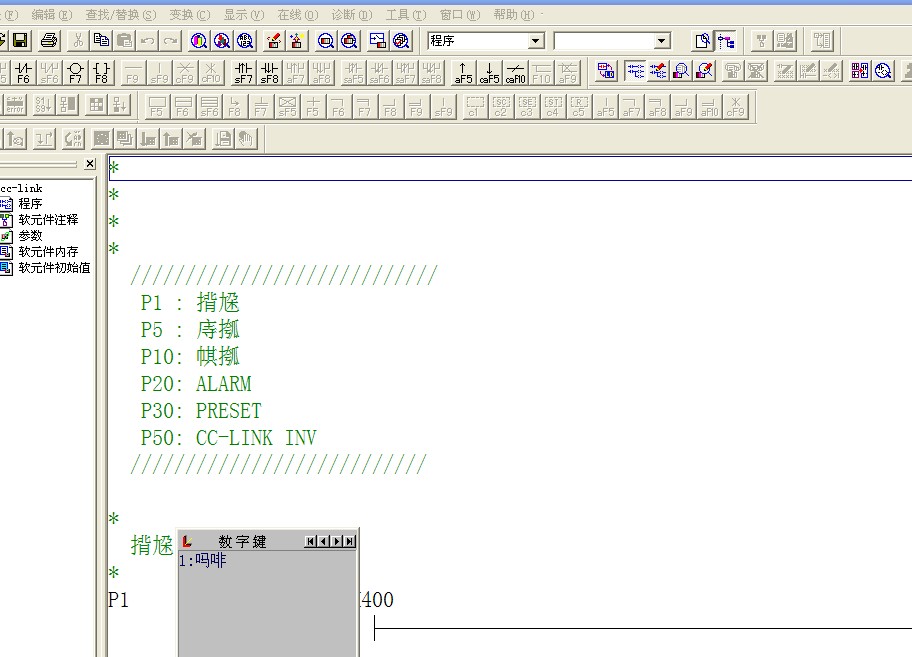The image size is (912, 657).
Task: Insert a falling pulse contact using sF8
Action: [269, 72]
